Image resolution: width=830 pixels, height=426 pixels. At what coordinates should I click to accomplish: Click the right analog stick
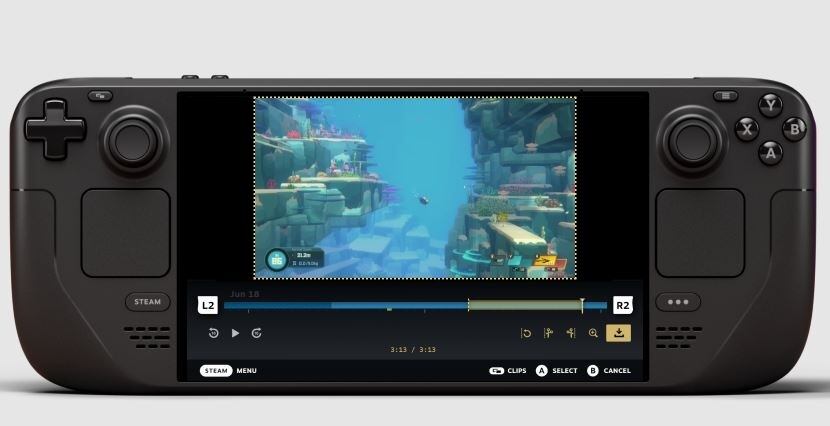[692, 141]
